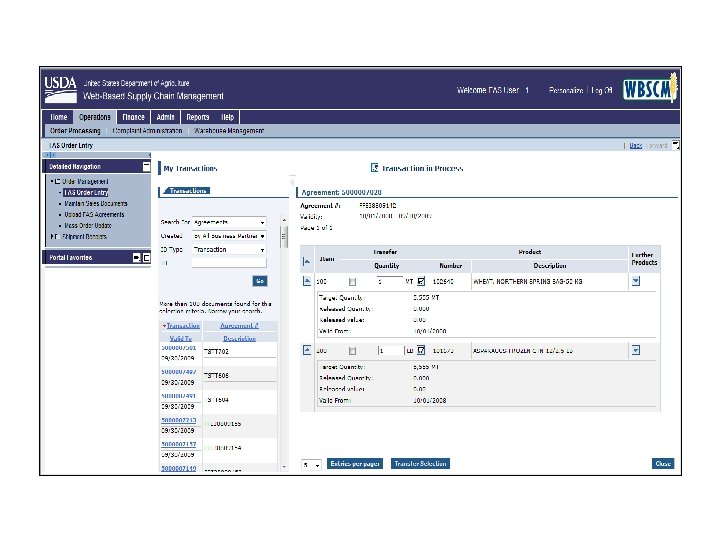Sort by Description column header
720x540 pixels.
tap(239, 338)
